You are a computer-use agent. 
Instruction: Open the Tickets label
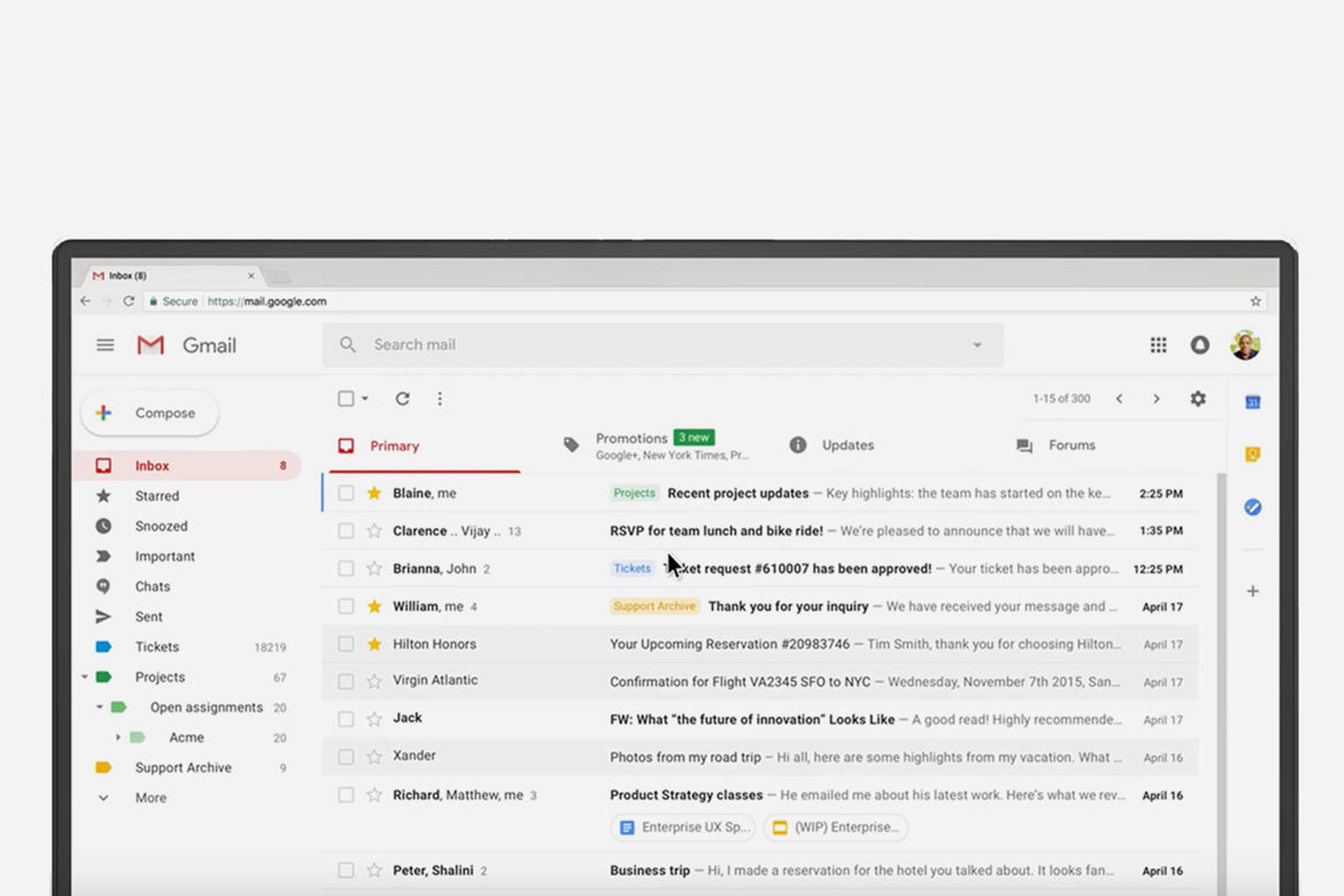[x=157, y=647]
